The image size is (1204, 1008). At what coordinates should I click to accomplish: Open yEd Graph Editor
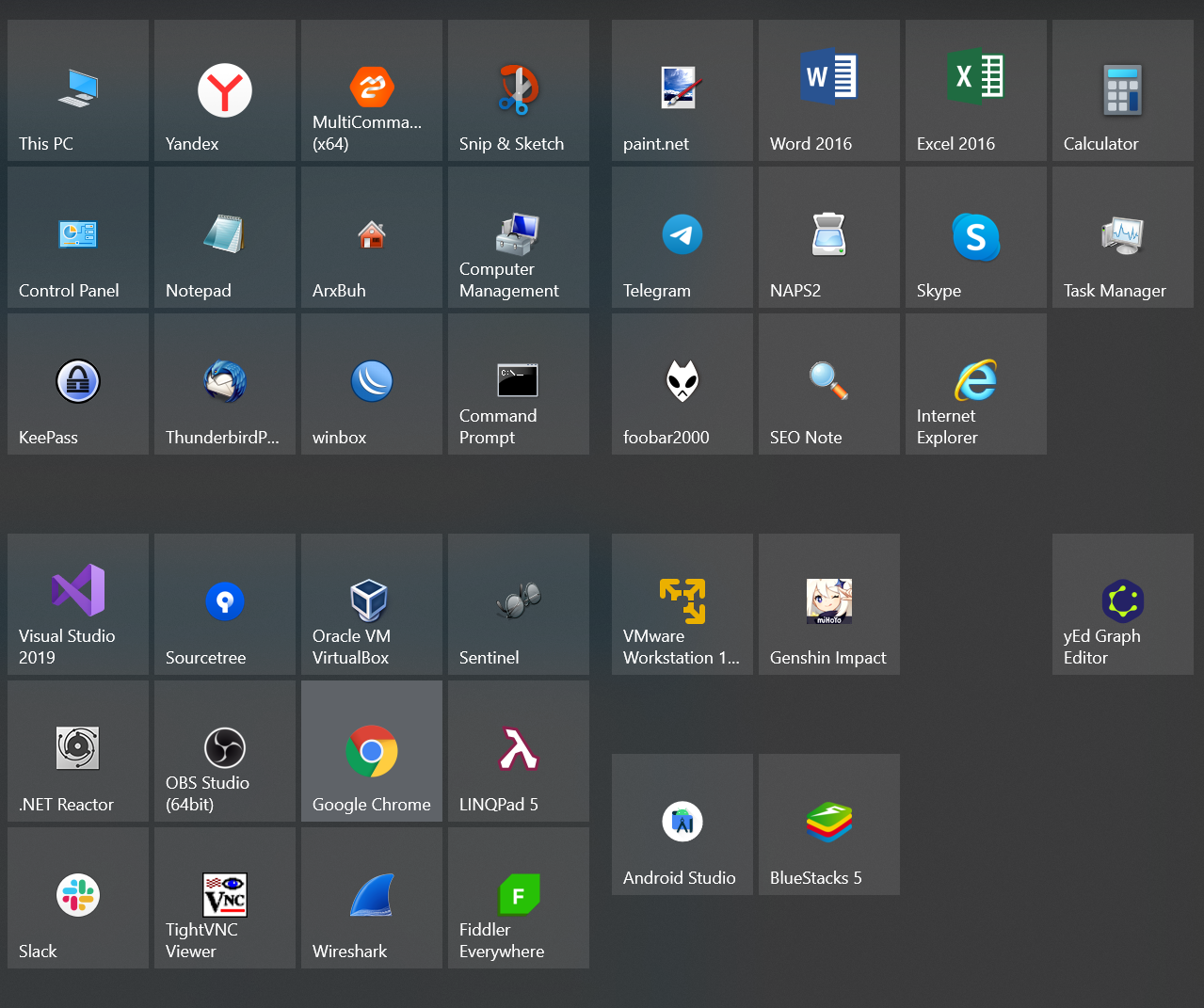tap(1122, 604)
